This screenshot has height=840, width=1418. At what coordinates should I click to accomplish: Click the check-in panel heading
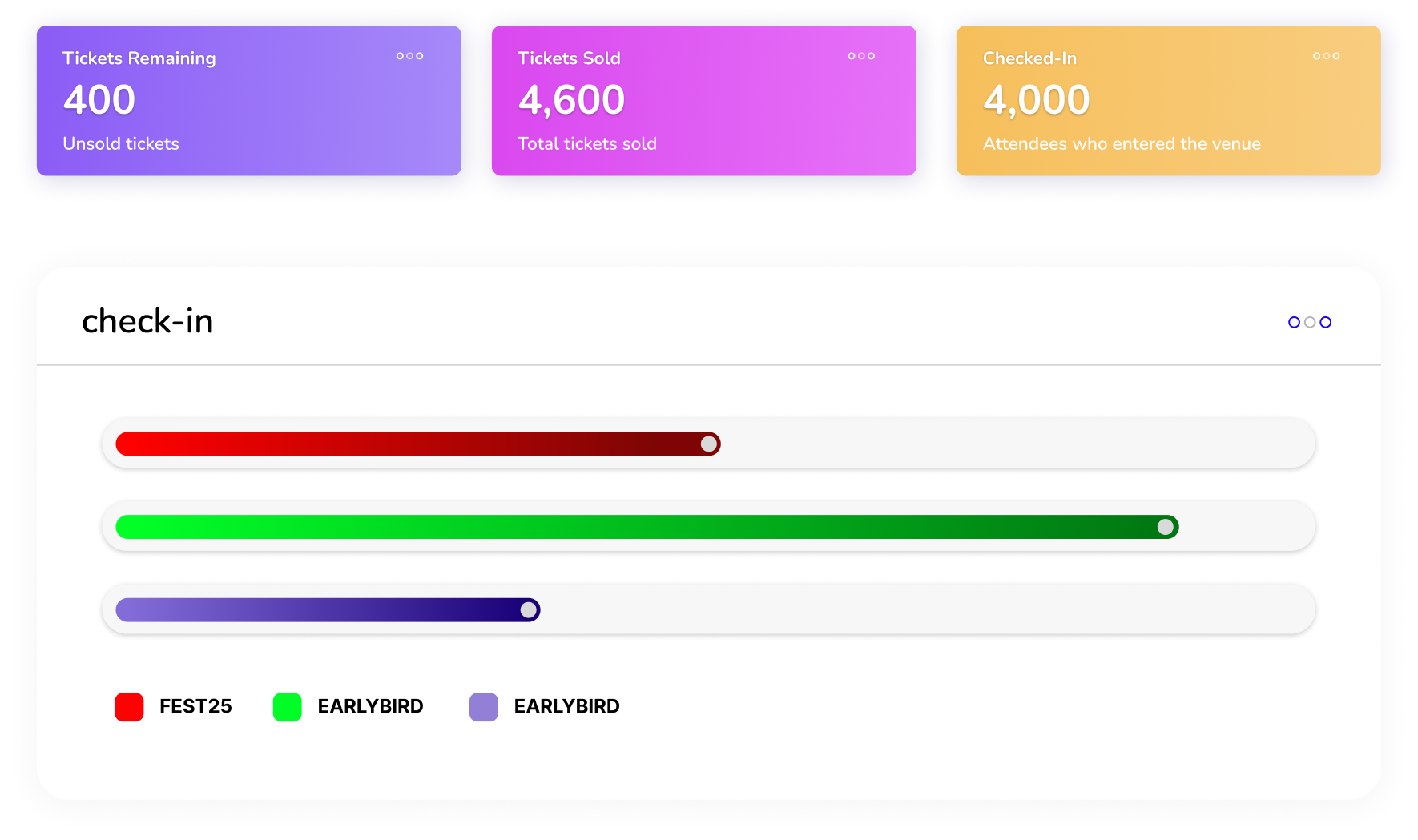(147, 321)
